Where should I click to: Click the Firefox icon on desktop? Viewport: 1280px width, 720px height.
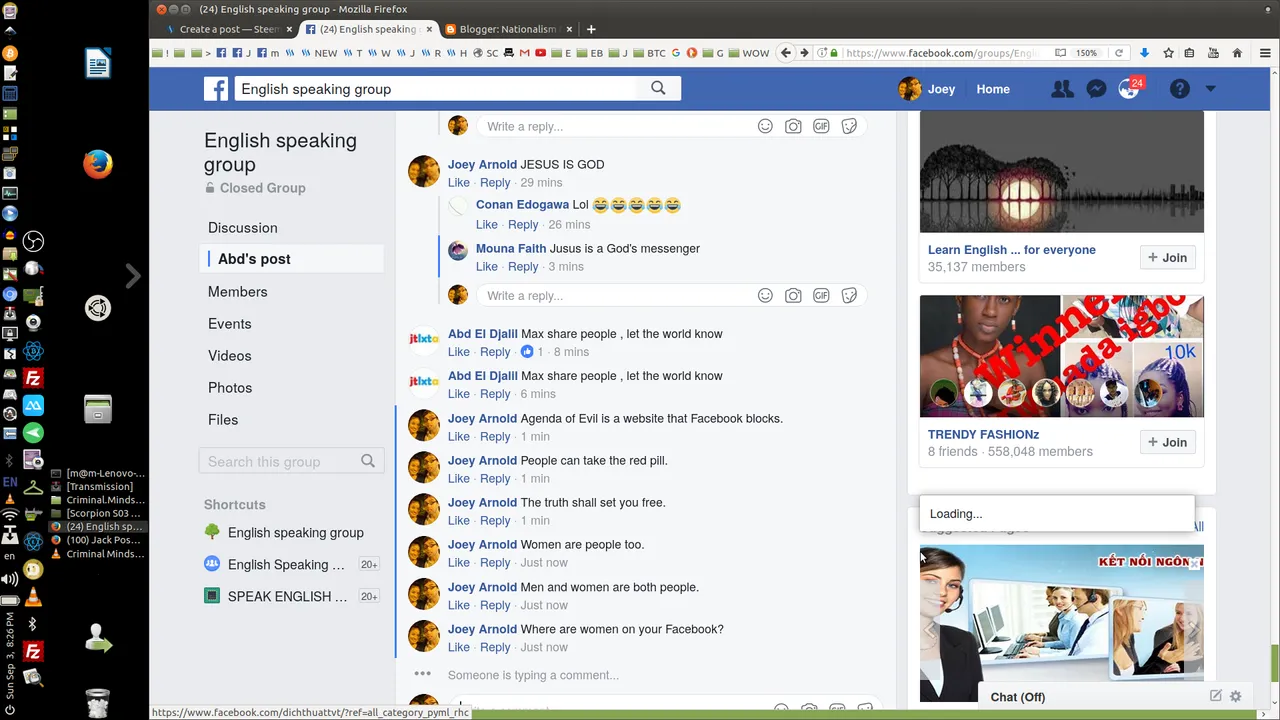point(98,164)
